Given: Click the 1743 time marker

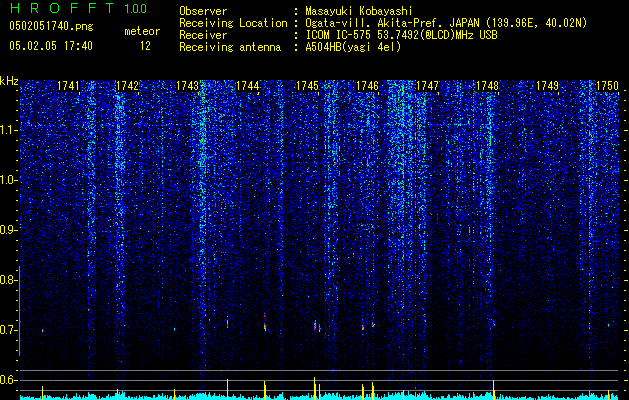Looking at the screenshot, I should point(187,85).
